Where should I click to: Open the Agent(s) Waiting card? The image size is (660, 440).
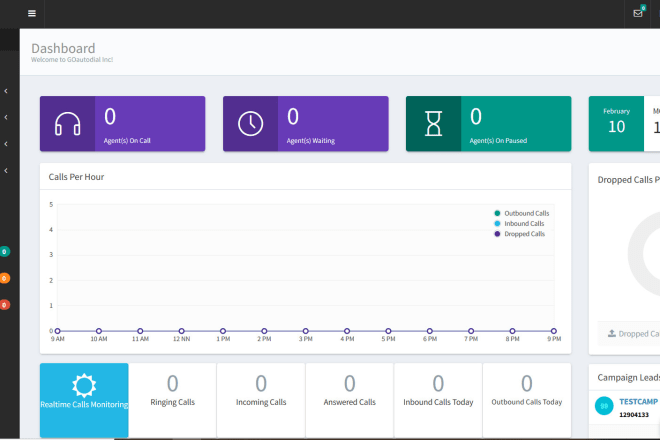(x=306, y=124)
